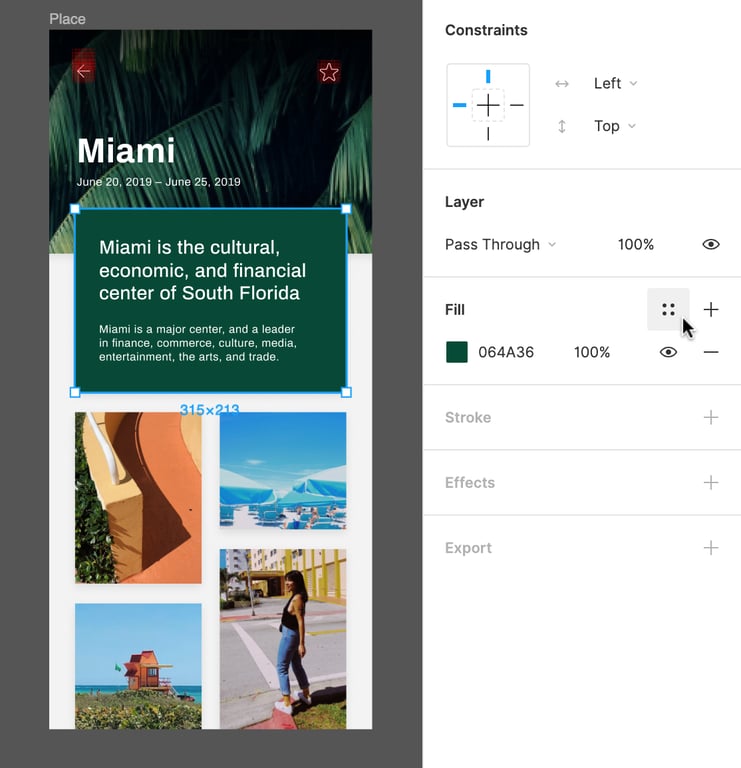741x768 pixels.
Task: Add a stroke with the plus icon
Action: pos(711,417)
